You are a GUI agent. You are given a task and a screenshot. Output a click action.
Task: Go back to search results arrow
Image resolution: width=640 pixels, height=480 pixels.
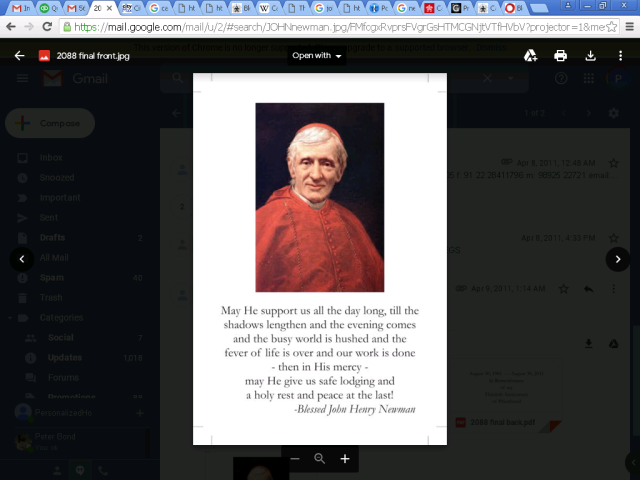(176, 113)
